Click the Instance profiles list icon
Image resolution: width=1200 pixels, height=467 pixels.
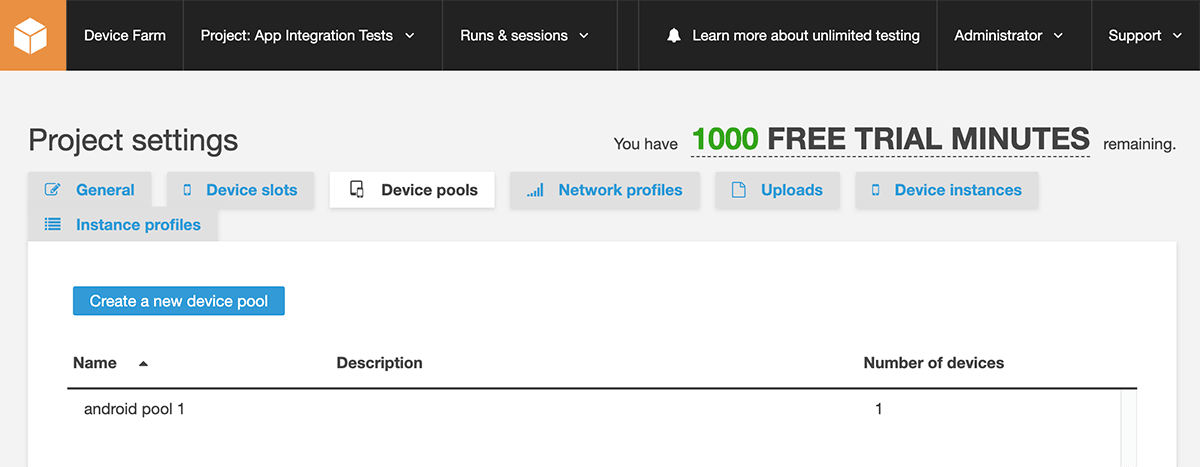(53, 225)
